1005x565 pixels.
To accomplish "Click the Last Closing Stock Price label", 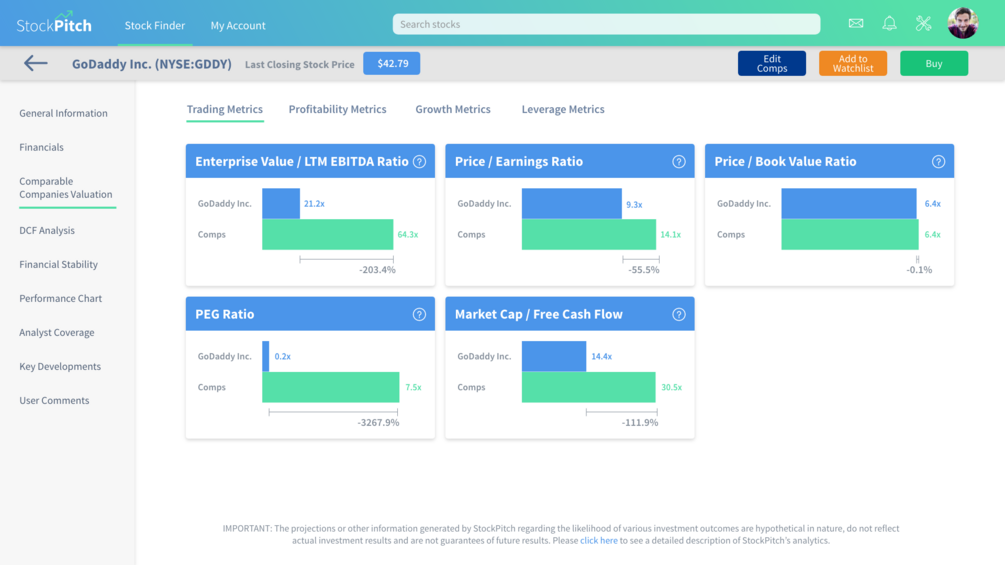I will pos(299,64).
